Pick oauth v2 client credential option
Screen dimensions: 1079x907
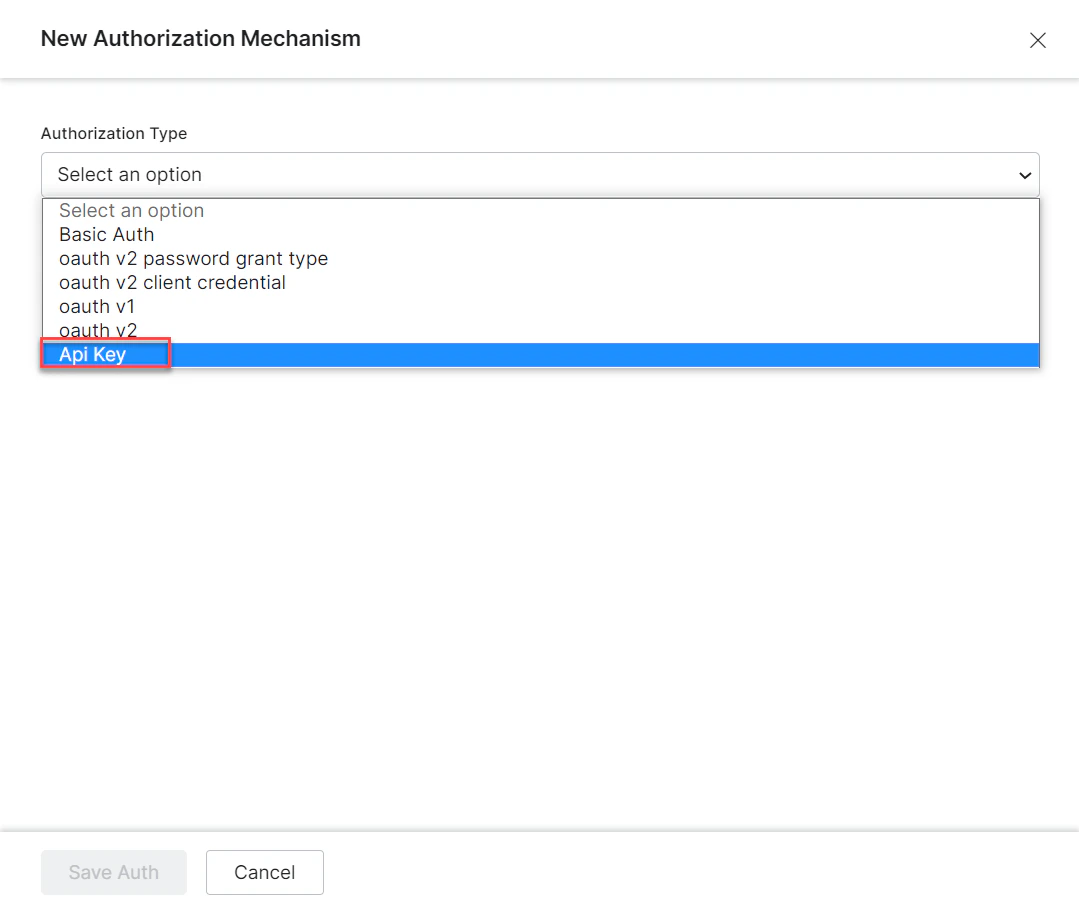click(171, 282)
